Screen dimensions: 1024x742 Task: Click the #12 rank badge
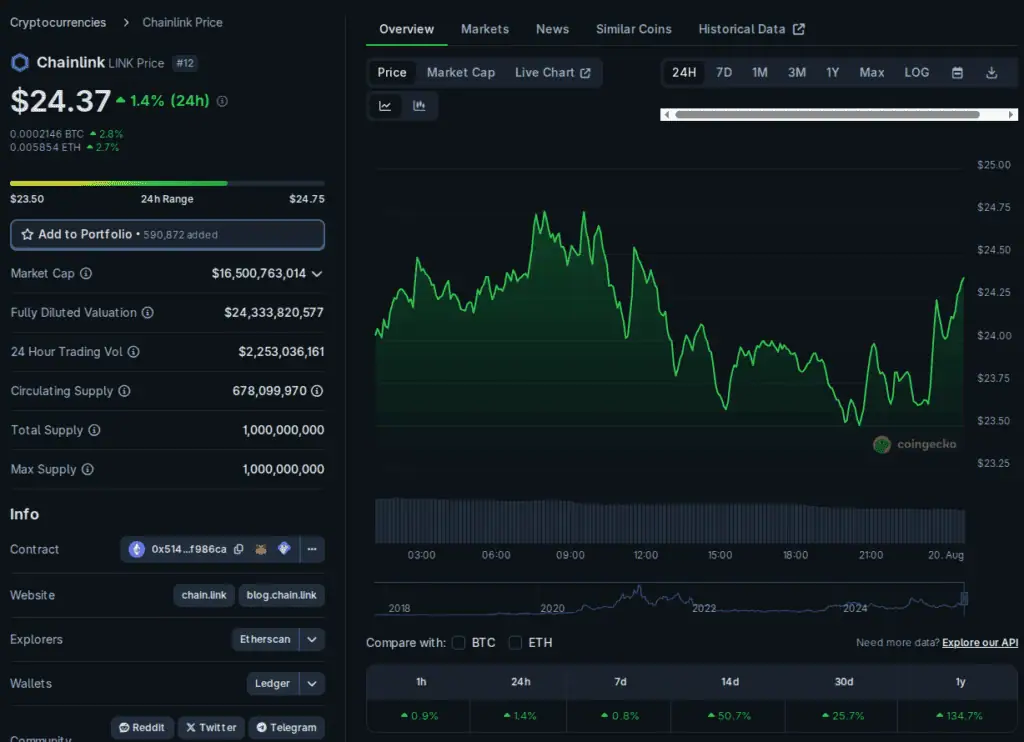pyautogui.click(x=185, y=63)
